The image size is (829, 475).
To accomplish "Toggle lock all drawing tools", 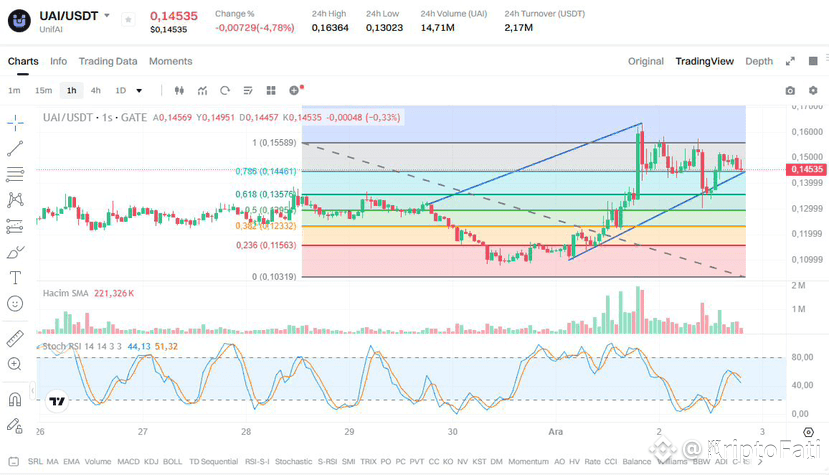I will point(15,425).
